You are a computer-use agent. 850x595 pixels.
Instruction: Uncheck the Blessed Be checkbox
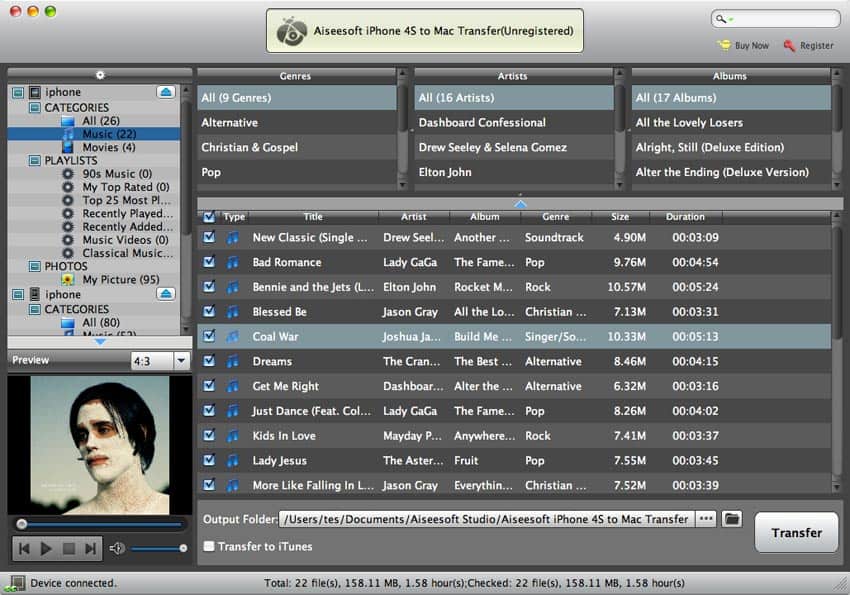click(x=209, y=311)
